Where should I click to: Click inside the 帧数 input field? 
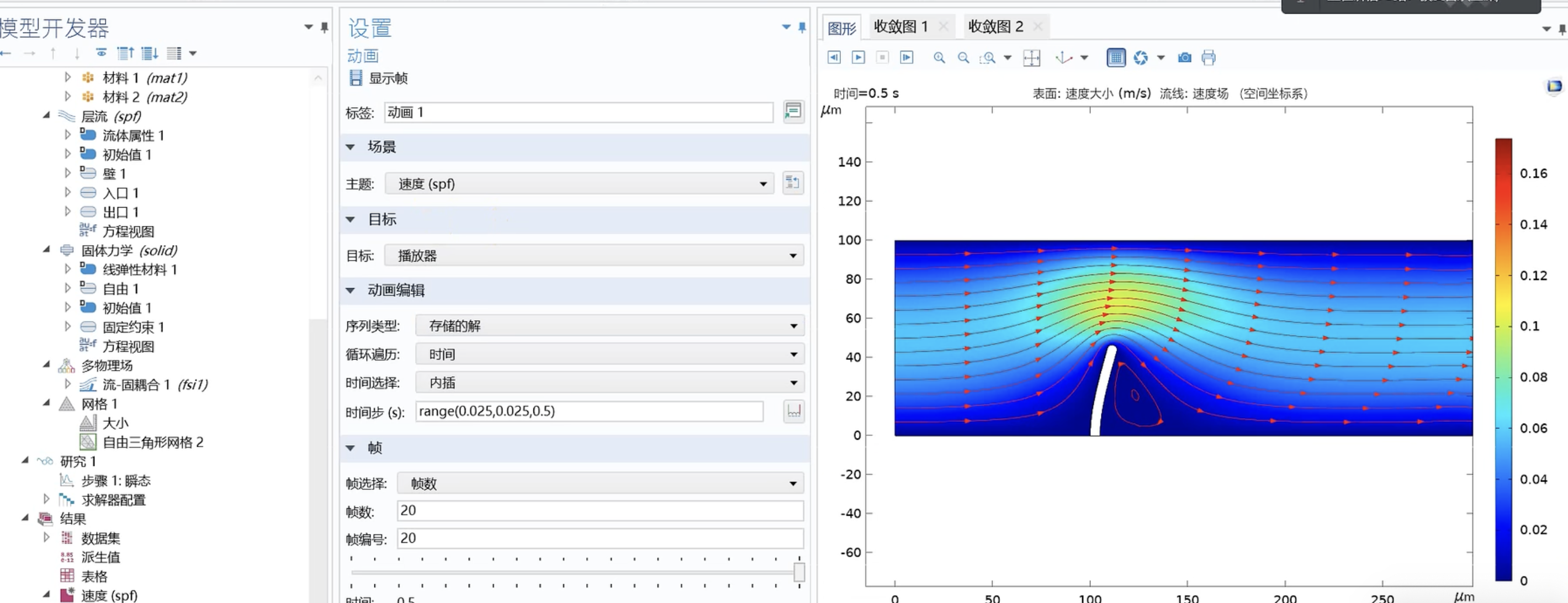pos(600,510)
